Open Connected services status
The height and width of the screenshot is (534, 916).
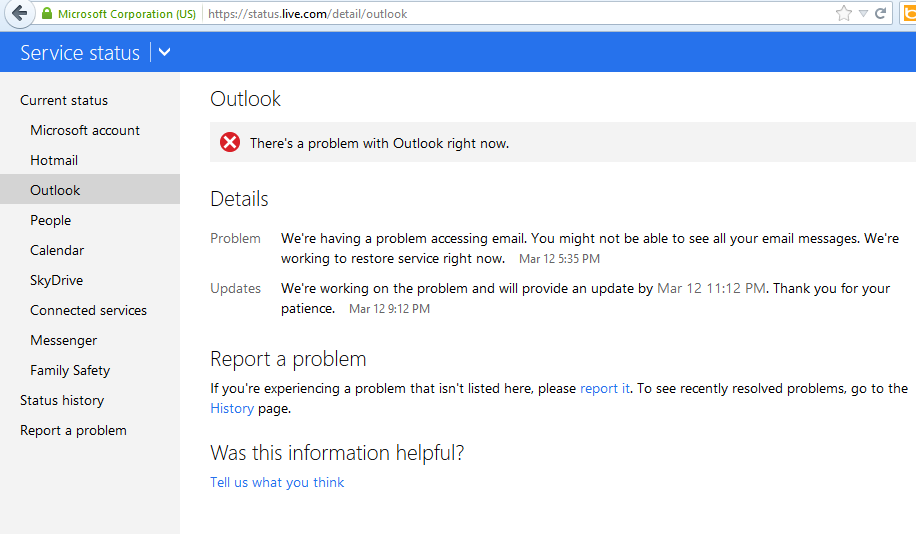coord(88,310)
